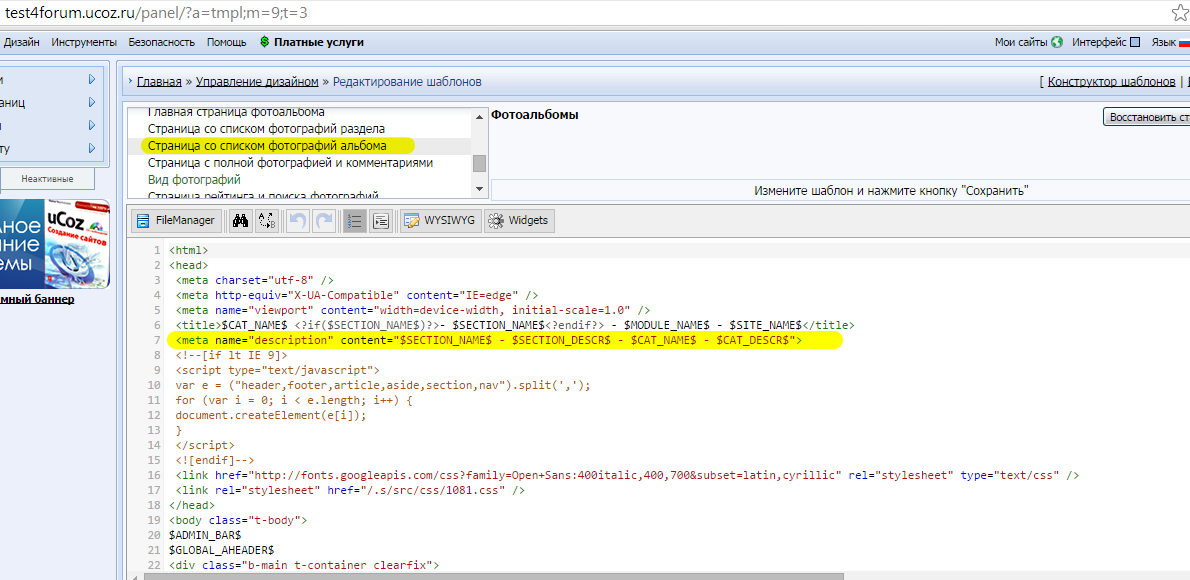Click the Главная breadcrumb link

(159, 82)
